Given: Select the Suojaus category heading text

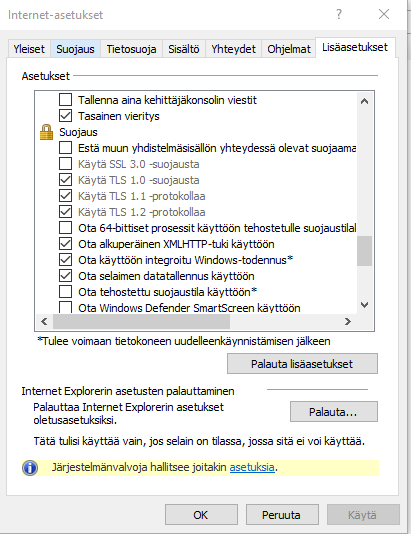Looking at the screenshot, I should (78, 132).
